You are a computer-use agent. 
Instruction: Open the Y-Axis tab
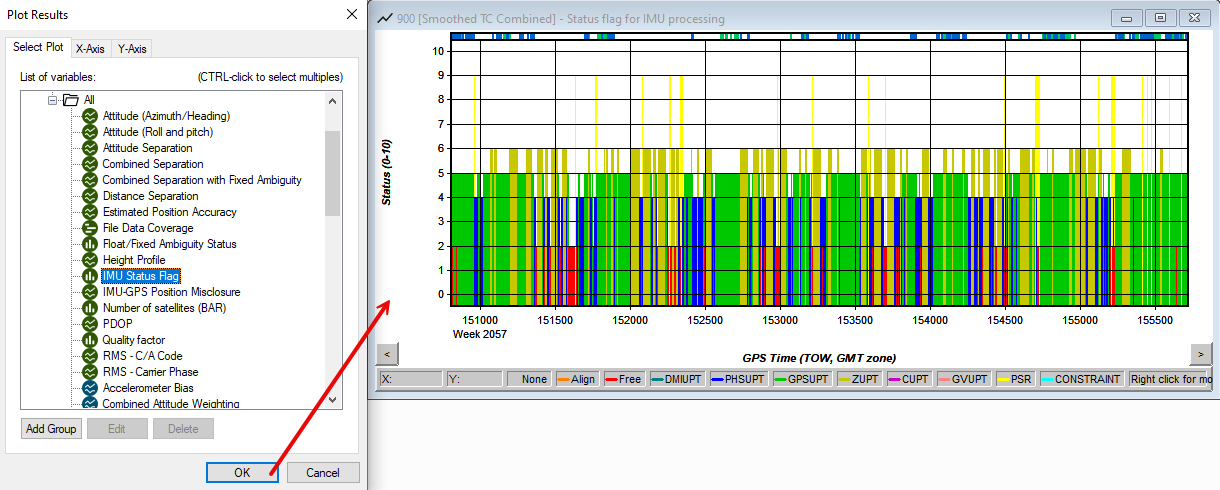[x=131, y=48]
